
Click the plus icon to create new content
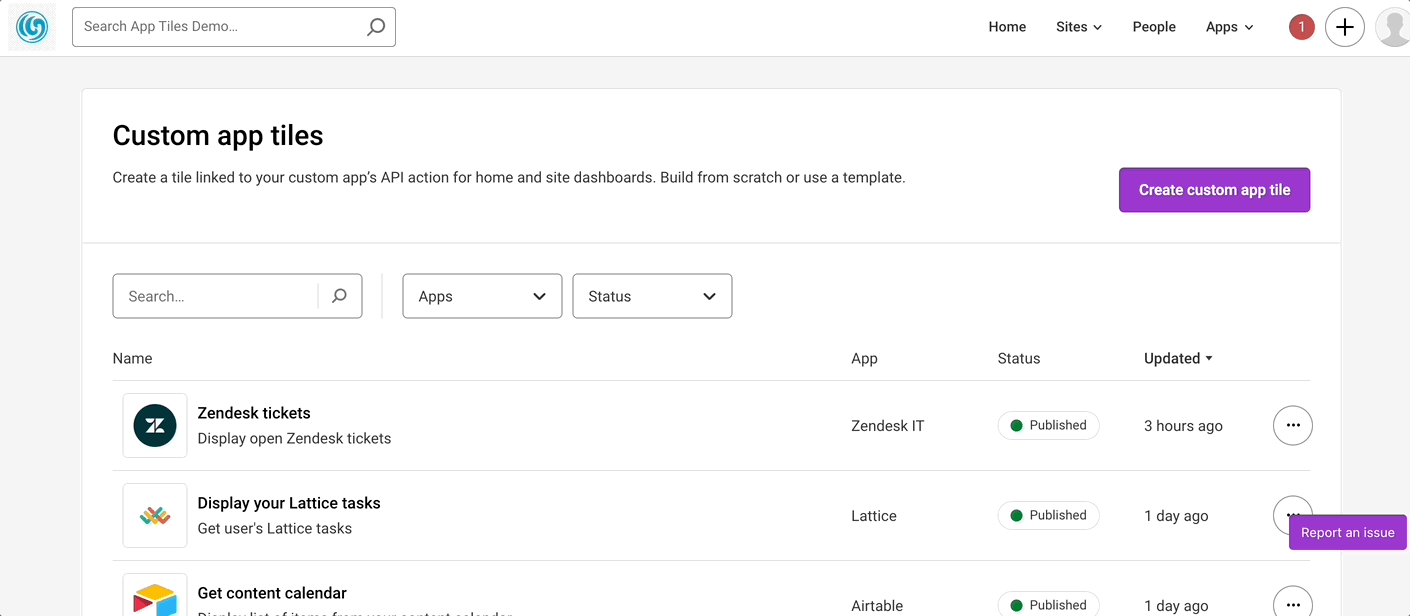[1344, 27]
